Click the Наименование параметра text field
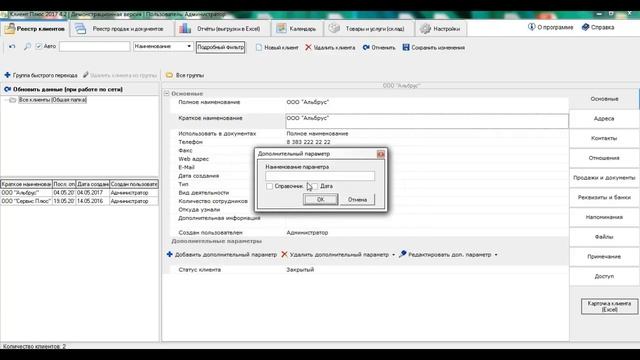This screenshot has width=640, height=360. [x=320, y=176]
